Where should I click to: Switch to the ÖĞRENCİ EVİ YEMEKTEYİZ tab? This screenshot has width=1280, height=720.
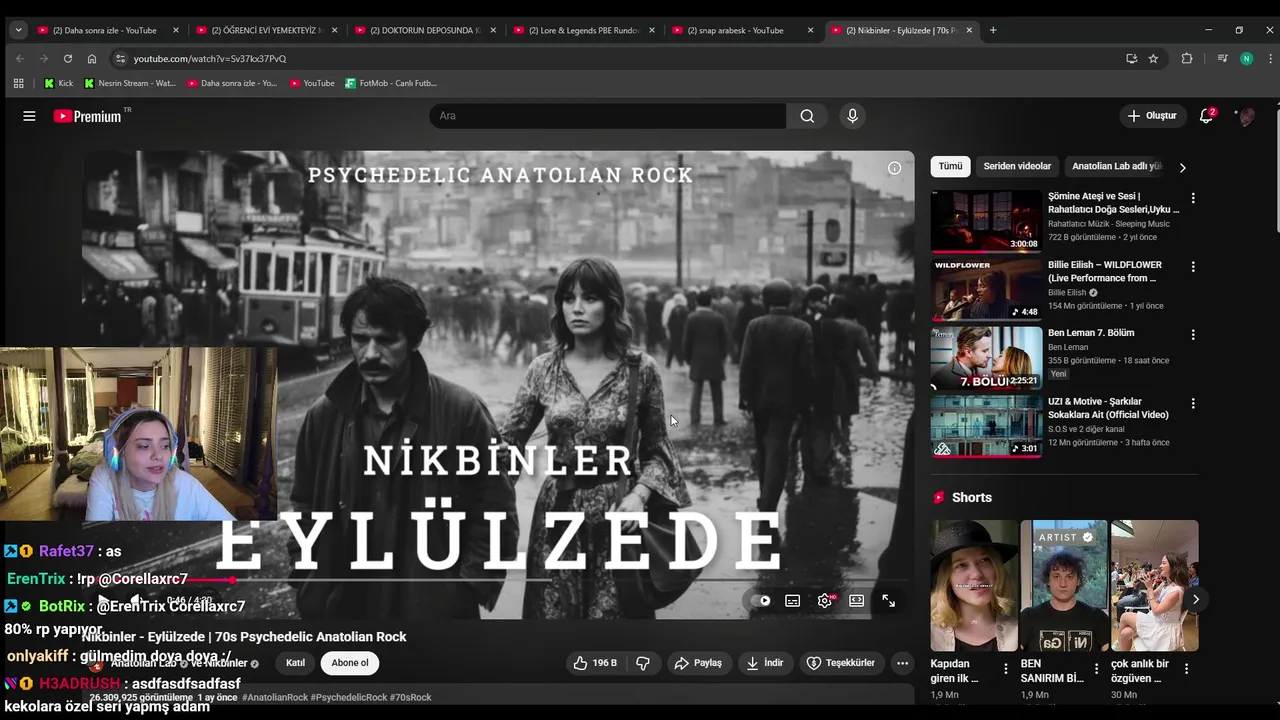266,30
